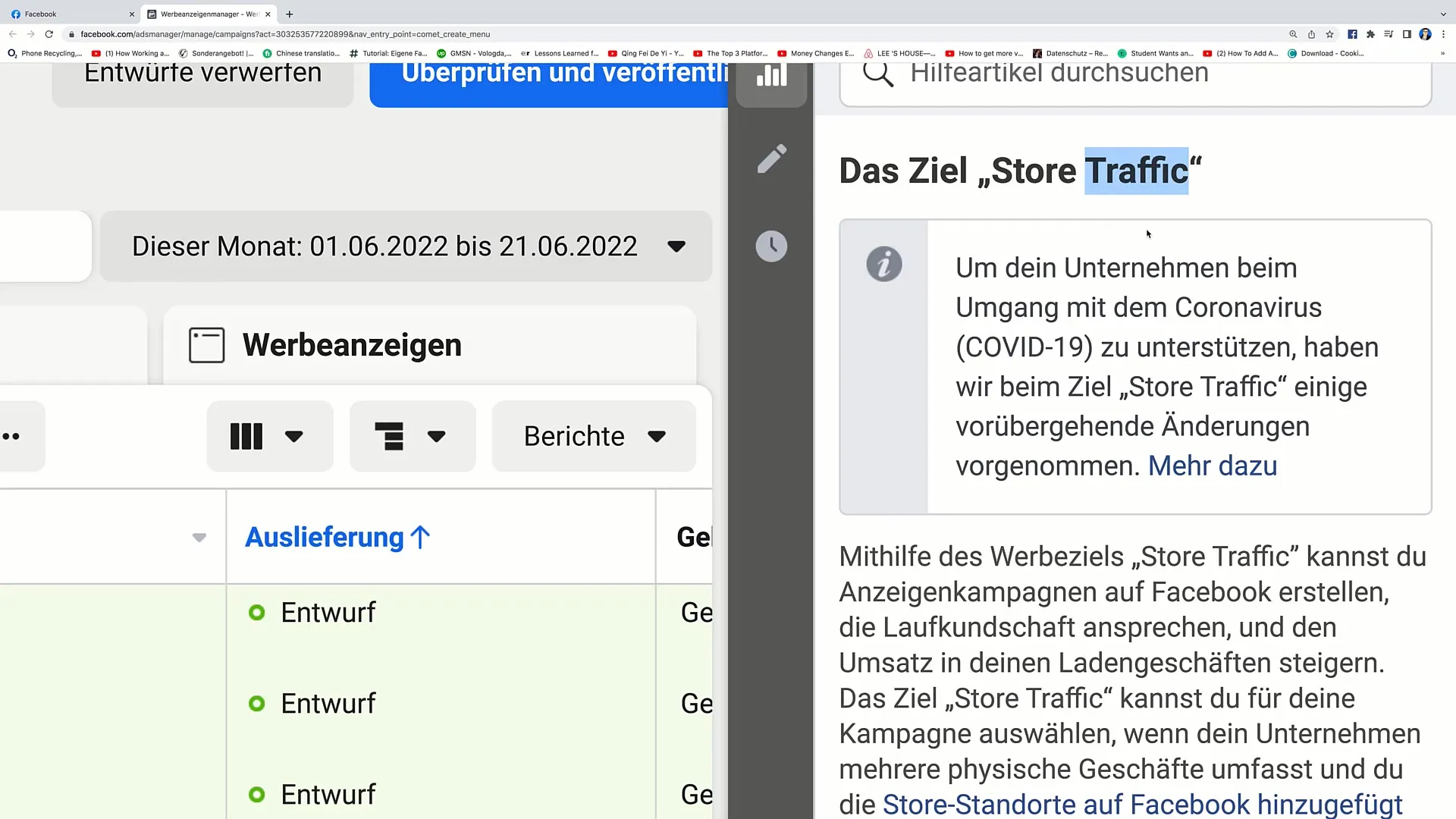Viewport: 1456px width, 819px height.
Task: Switch to the Werbeanzeigen tab
Action: (430, 345)
